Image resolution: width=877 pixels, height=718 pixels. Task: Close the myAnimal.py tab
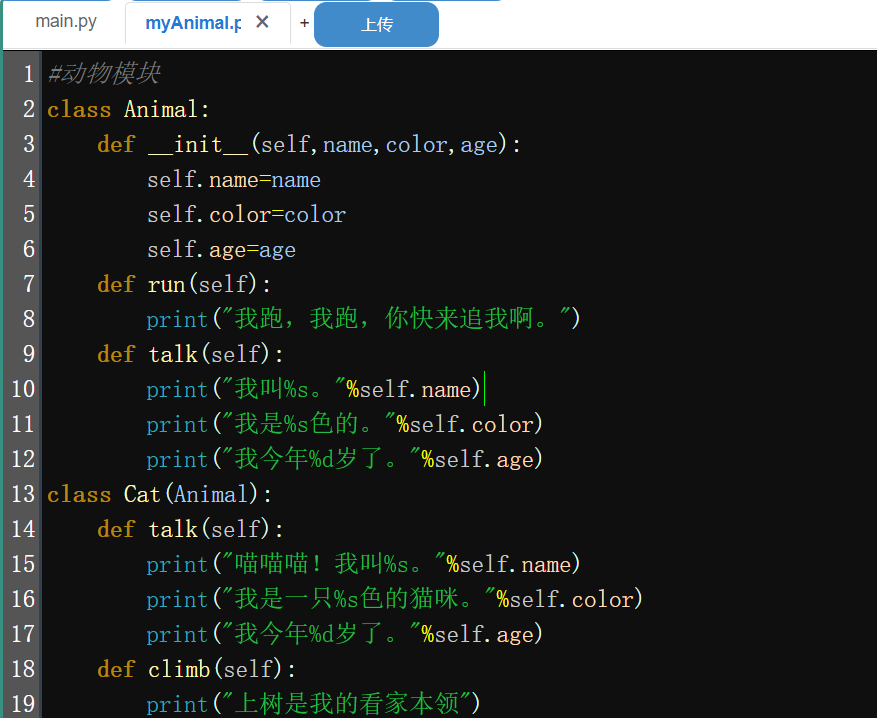(x=262, y=22)
